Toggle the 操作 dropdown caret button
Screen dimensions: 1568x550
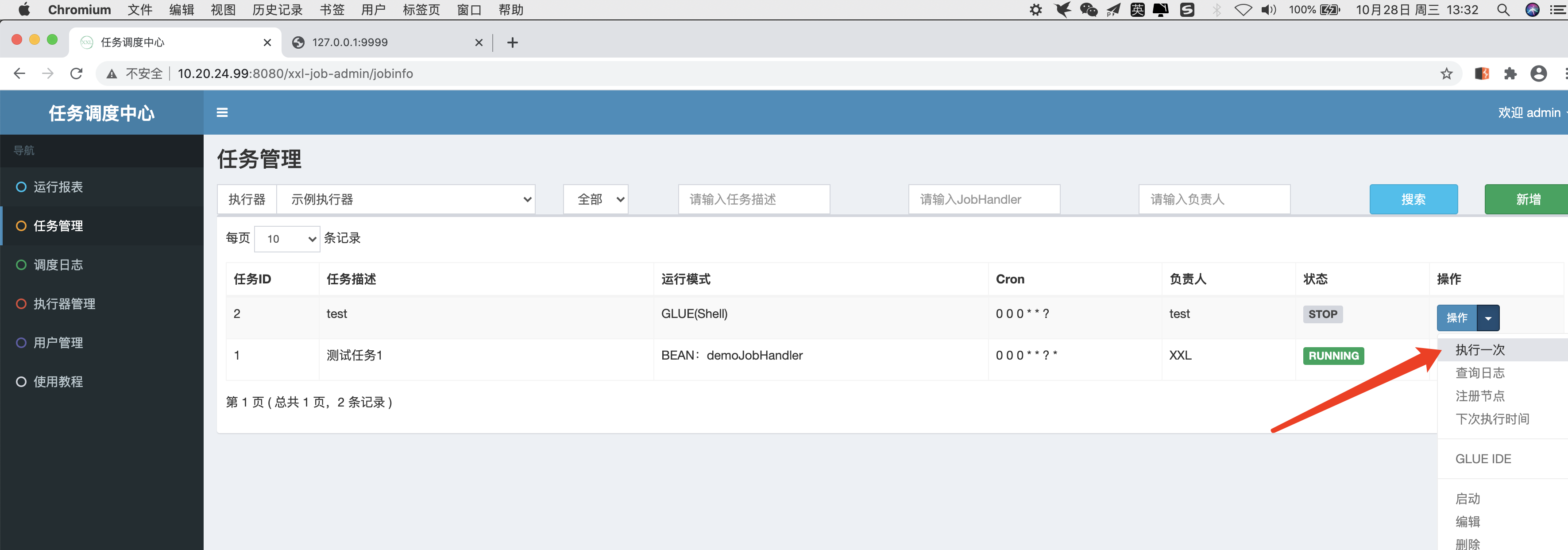click(x=1487, y=318)
